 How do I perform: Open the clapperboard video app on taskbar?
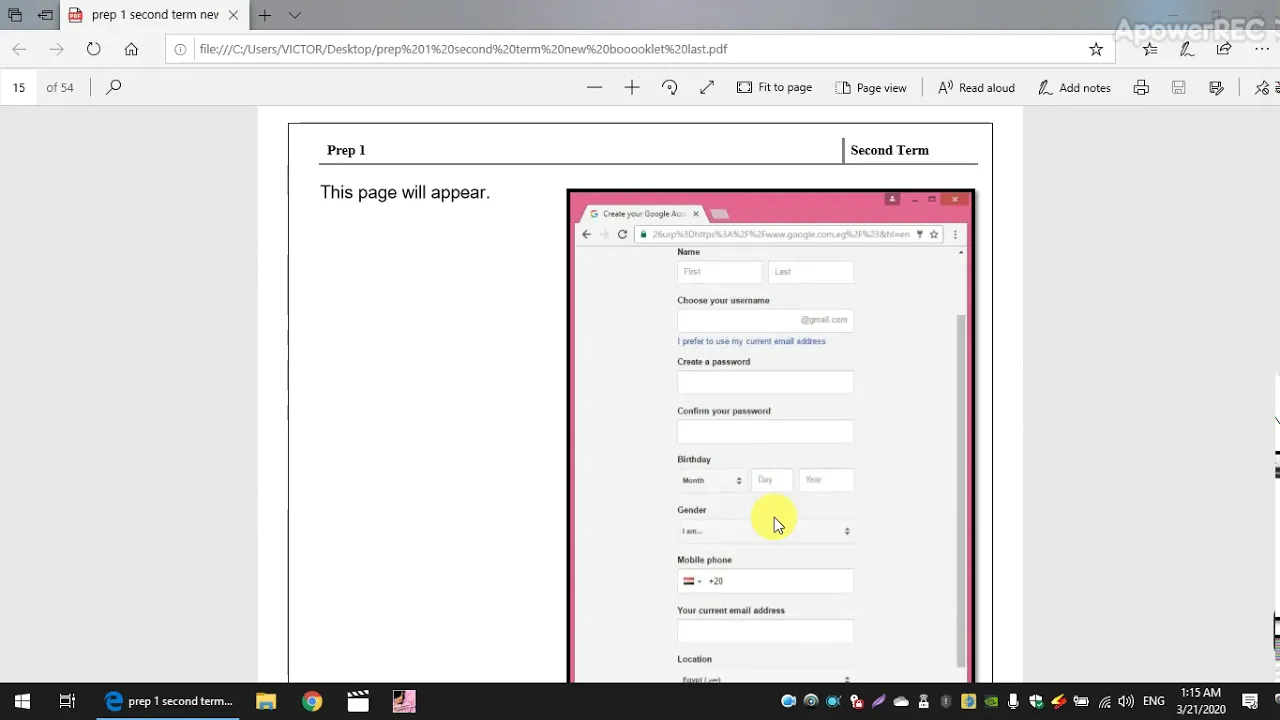(x=358, y=701)
